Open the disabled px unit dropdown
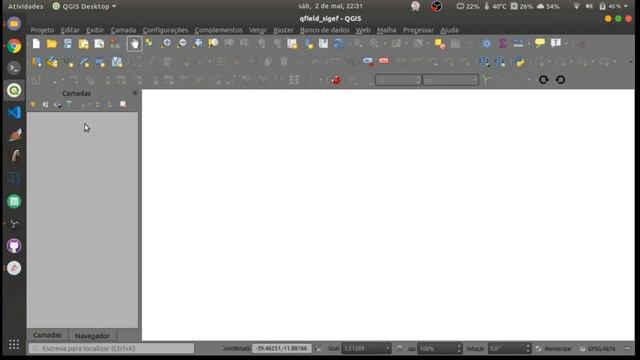The height and width of the screenshot is (360, 640). pyautogui.click(x=451, y=80)
